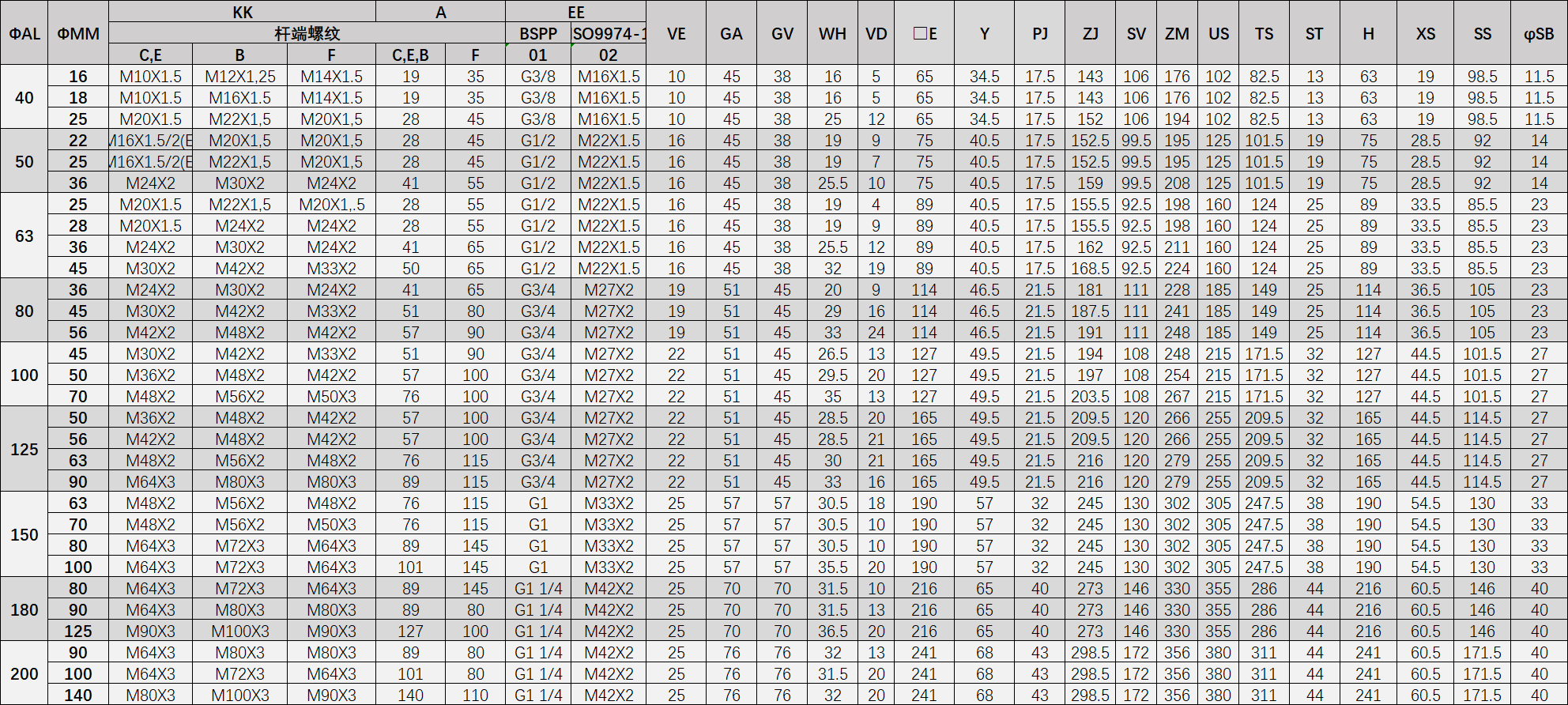
Task: Select the 杆端螺纹 merged header cell
Action: coord(307,33)
